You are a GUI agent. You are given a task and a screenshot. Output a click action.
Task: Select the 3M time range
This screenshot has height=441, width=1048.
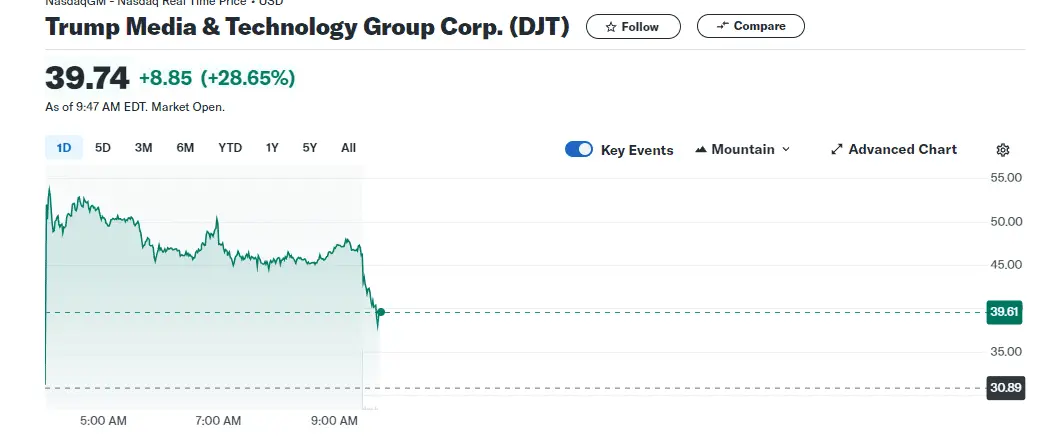click(x=143, y=148)
